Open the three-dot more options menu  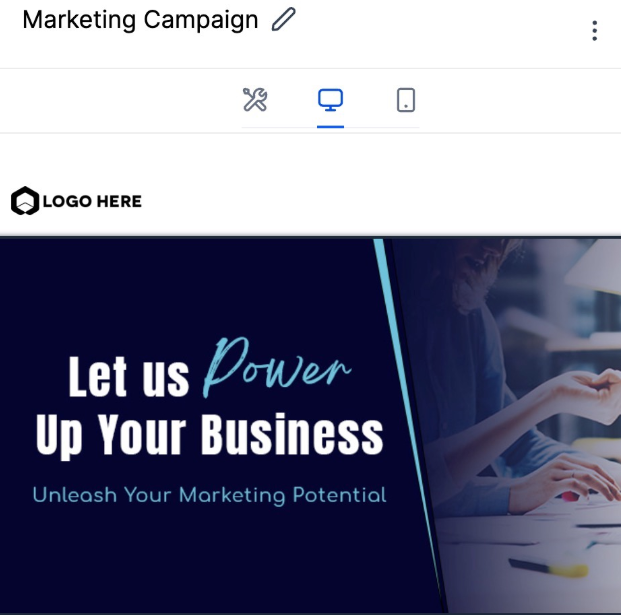click(594, 31)
